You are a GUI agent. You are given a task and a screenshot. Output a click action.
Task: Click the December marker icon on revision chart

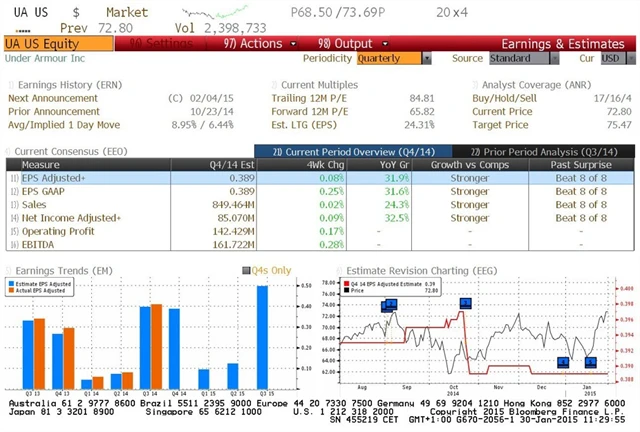[x=562, y=362]
